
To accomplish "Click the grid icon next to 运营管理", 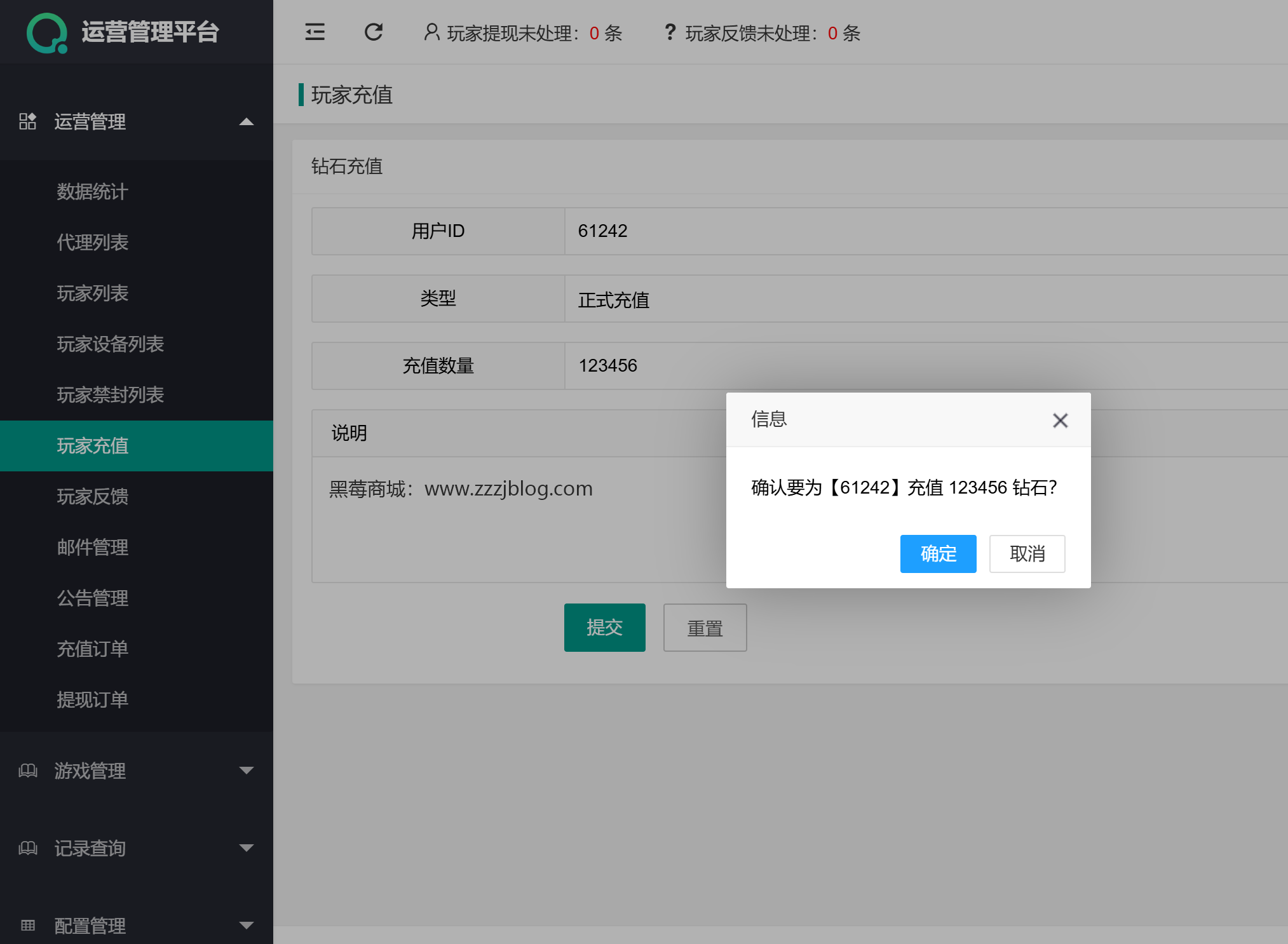I will [27, 122].
